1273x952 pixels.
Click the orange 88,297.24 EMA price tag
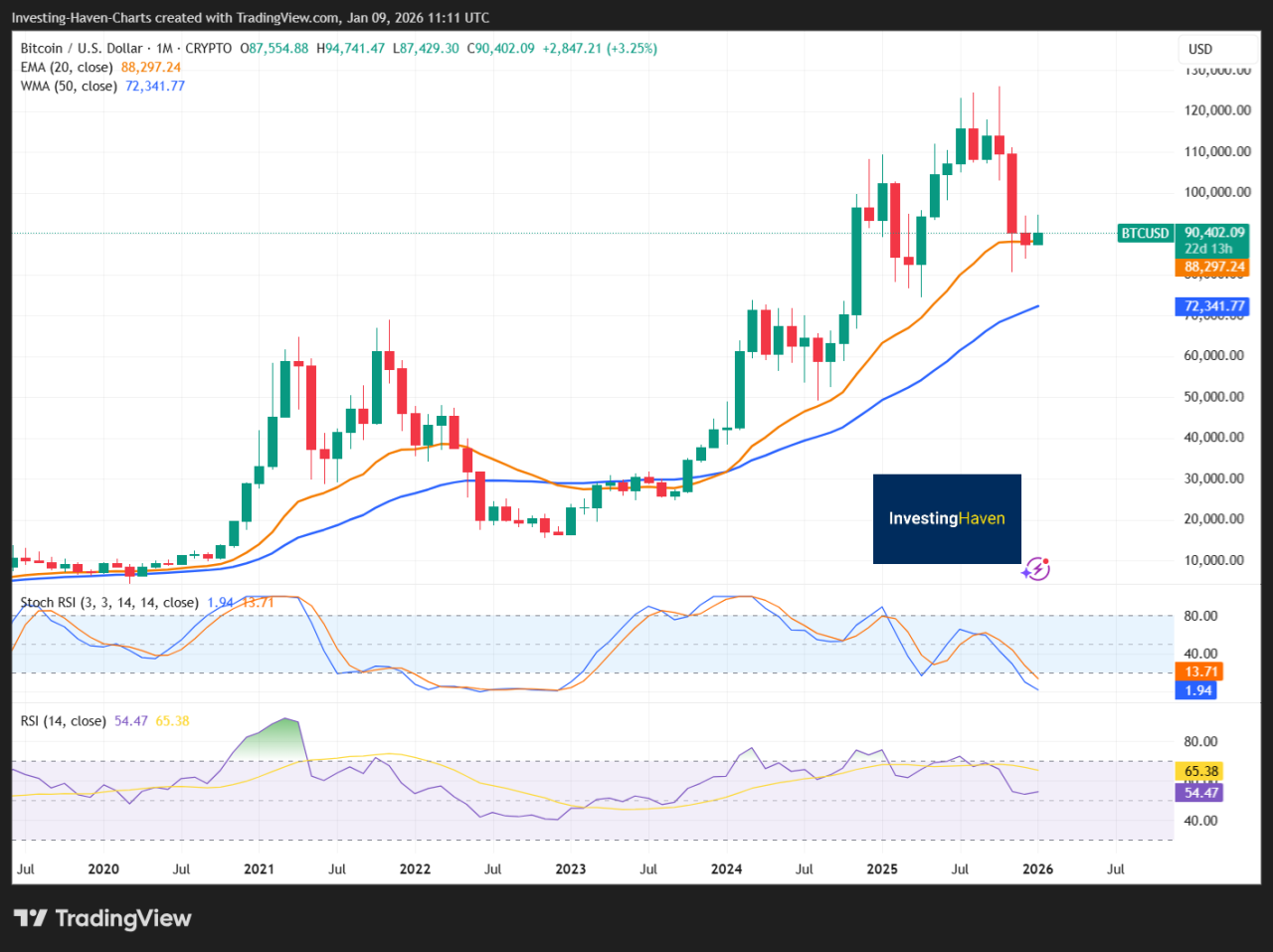[1211, 267]
